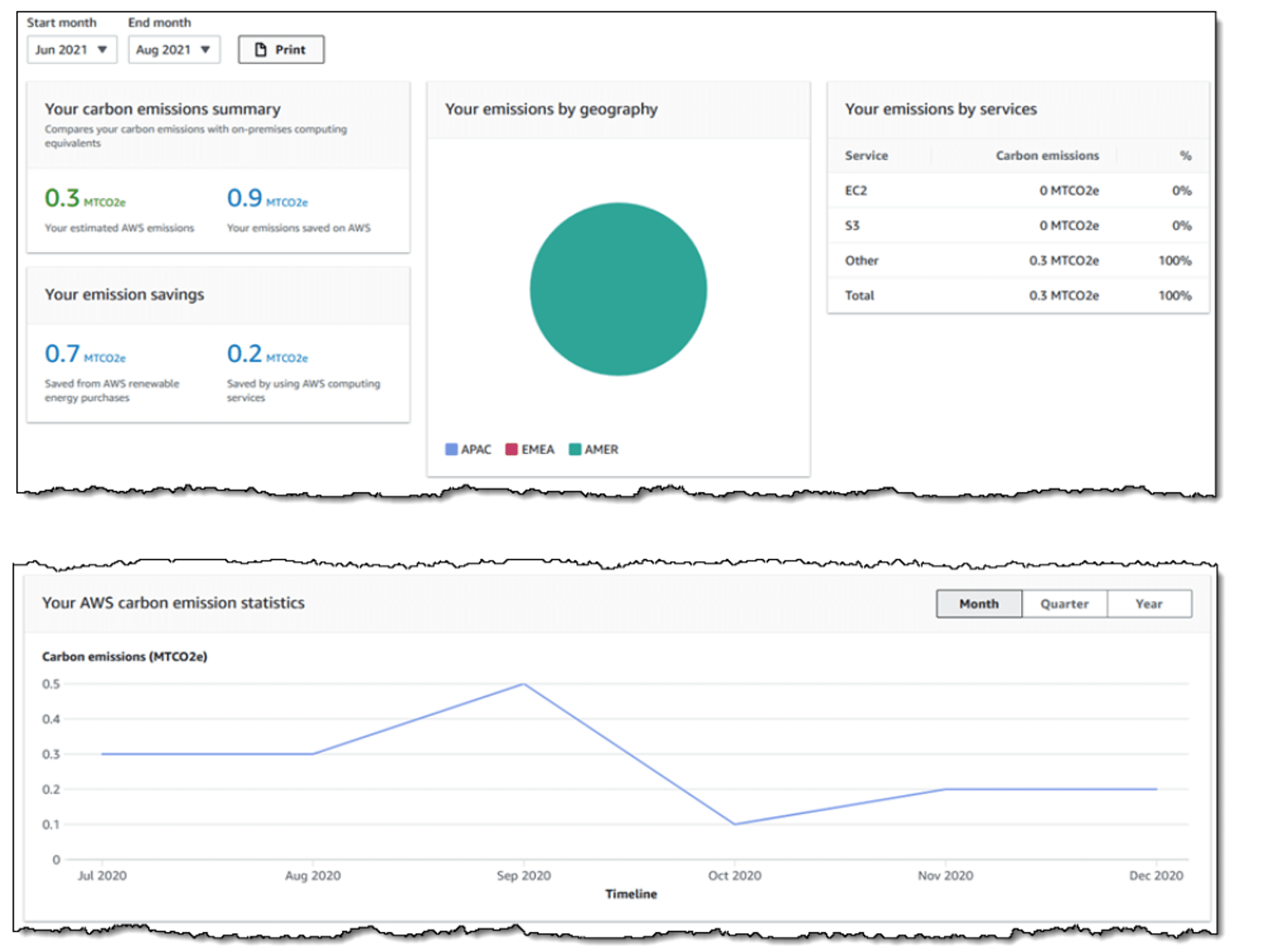The width and height of the screenshot is (1264, 952).
Task: Click the Sep 2020 peak on line chart
Action: (523, 684)
